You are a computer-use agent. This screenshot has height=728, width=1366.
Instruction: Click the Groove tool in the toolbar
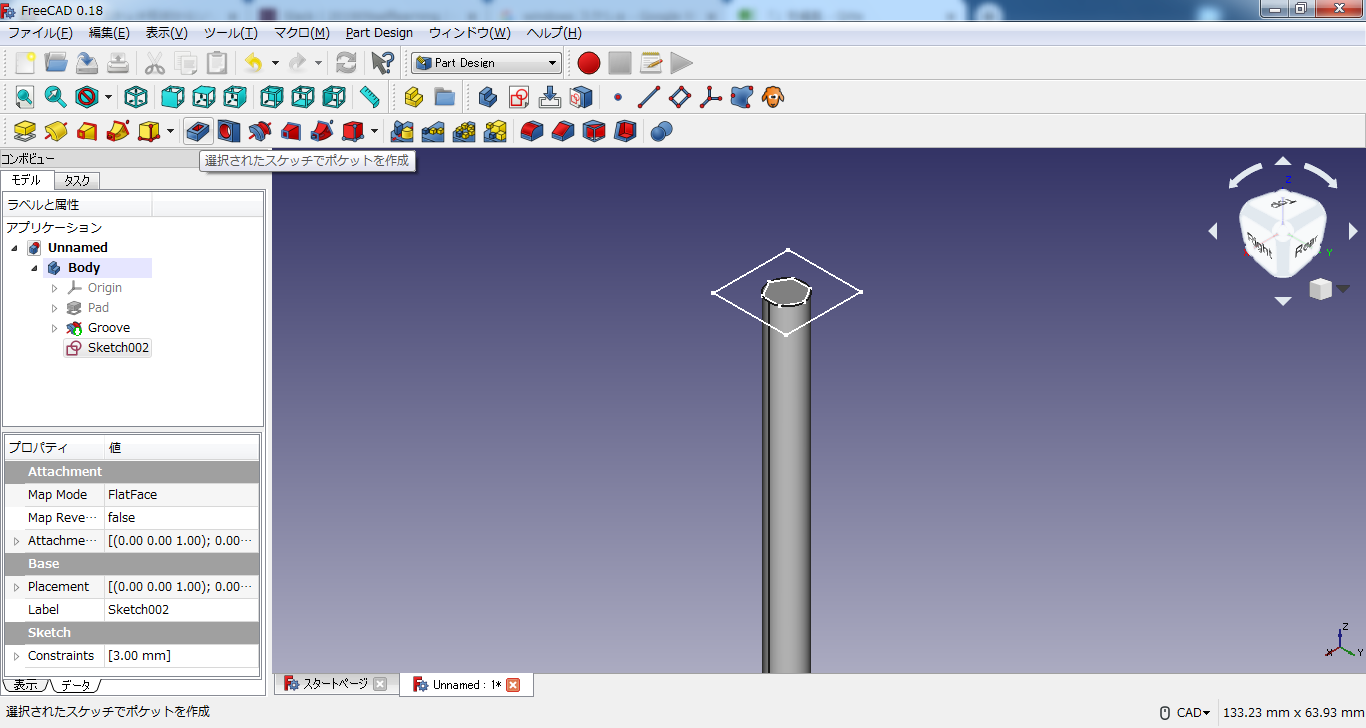point(260,131)
